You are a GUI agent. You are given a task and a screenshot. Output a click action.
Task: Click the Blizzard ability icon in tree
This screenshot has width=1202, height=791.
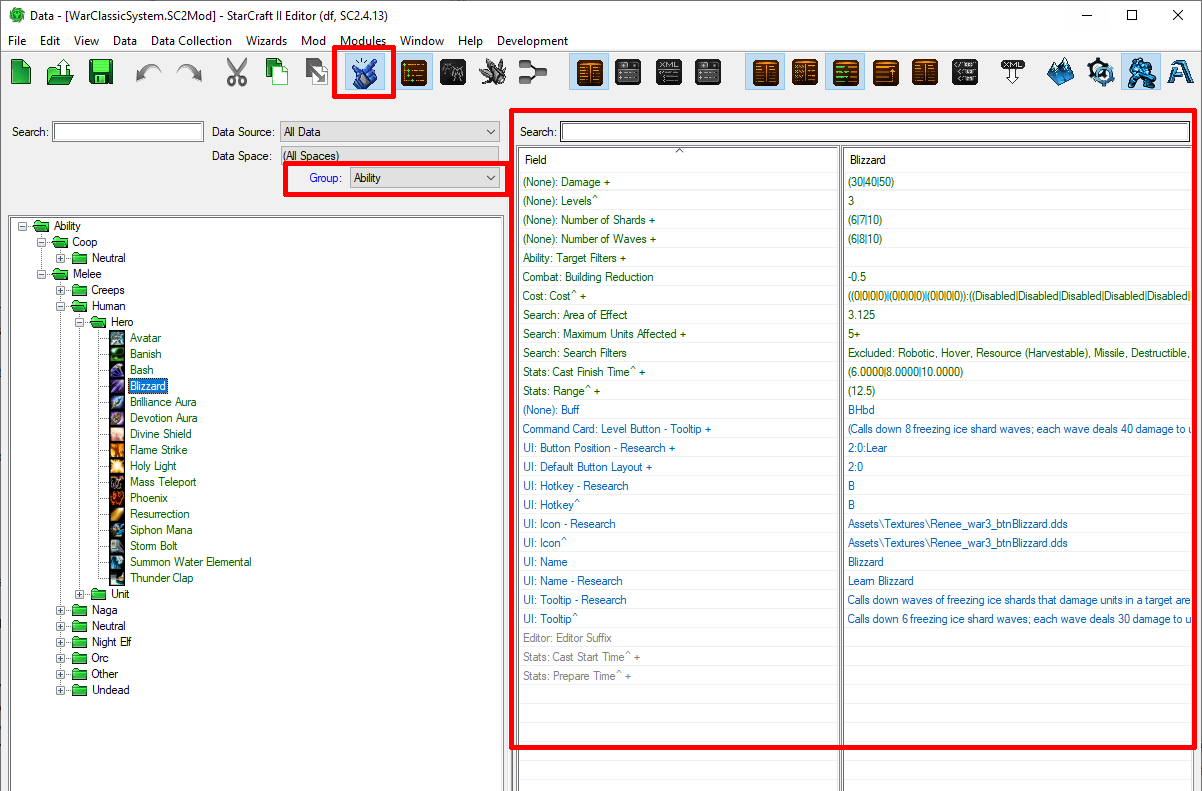pyautogui.click(x=117, y=386)
